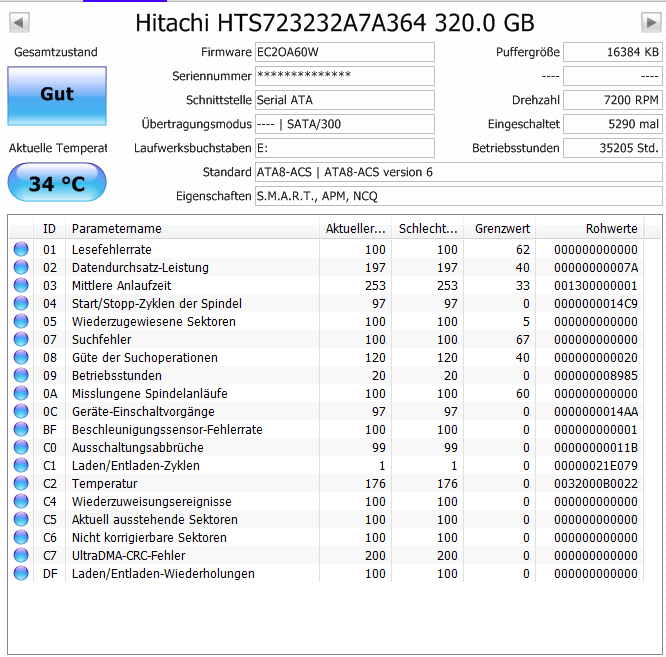Click the Übertragungsmodus field SATA/300
This screenshot has width=666, height=657.
345,124
